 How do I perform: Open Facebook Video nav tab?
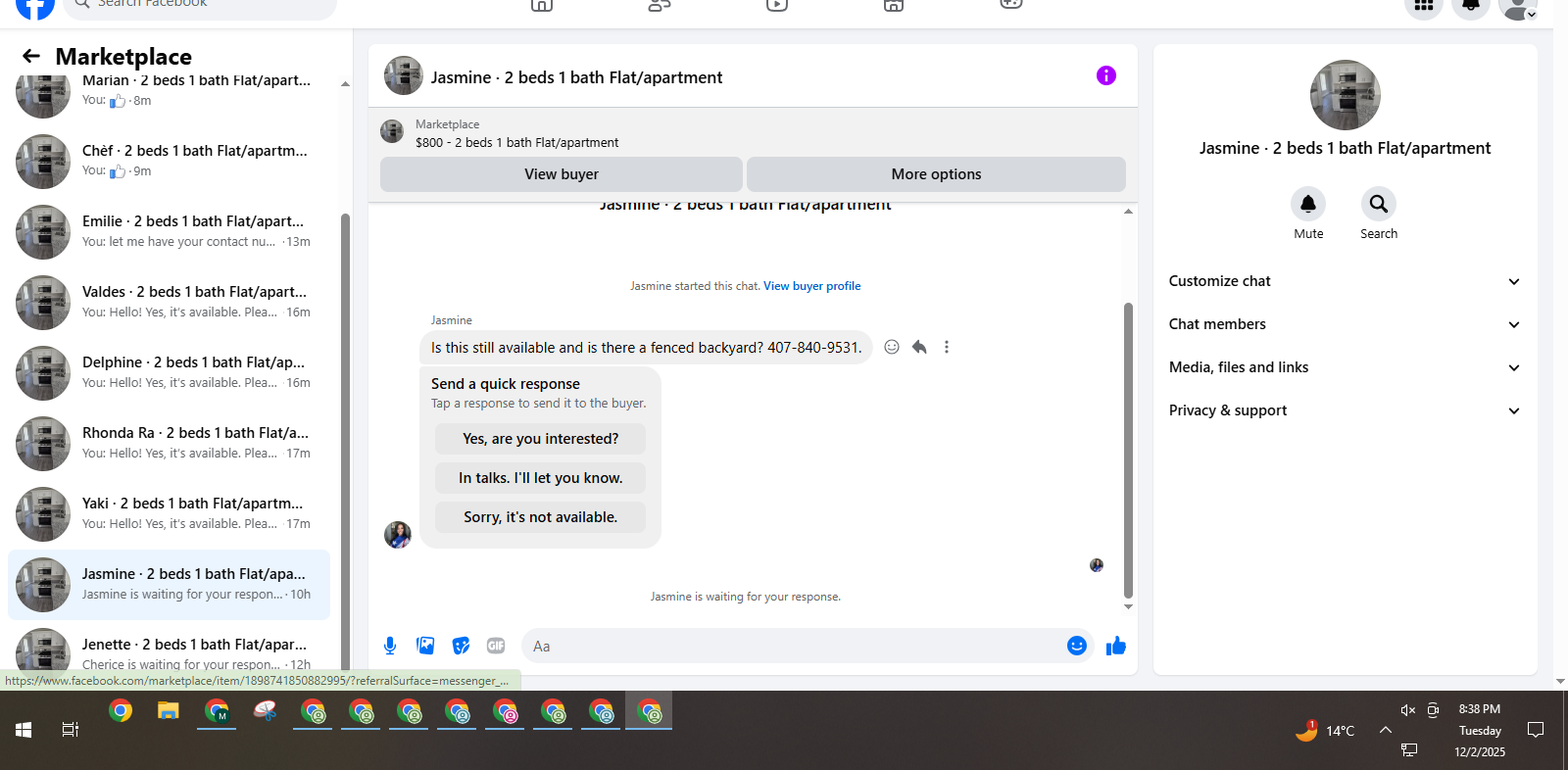777,5
